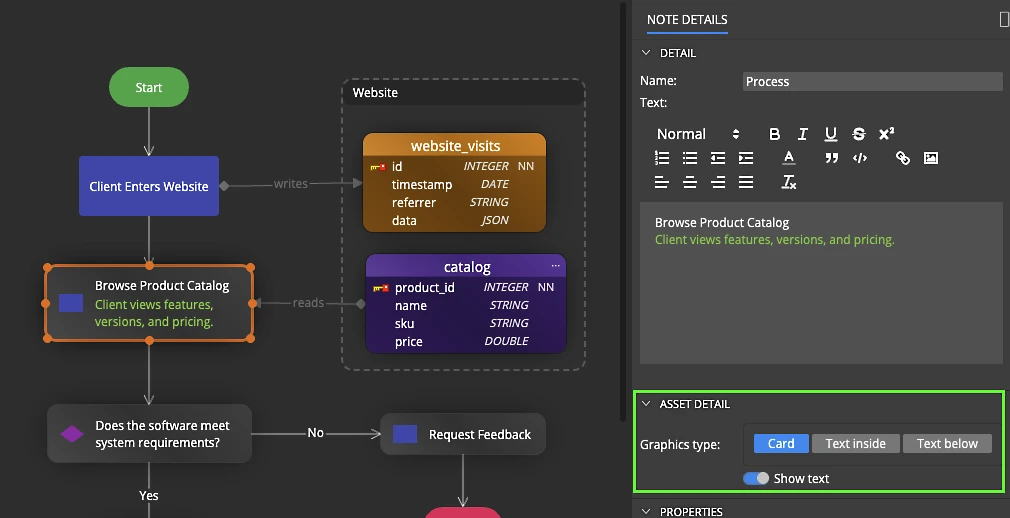1010x518 pixels.
Task: Select the system requirements decision node
Action: (x=149, y=434)
